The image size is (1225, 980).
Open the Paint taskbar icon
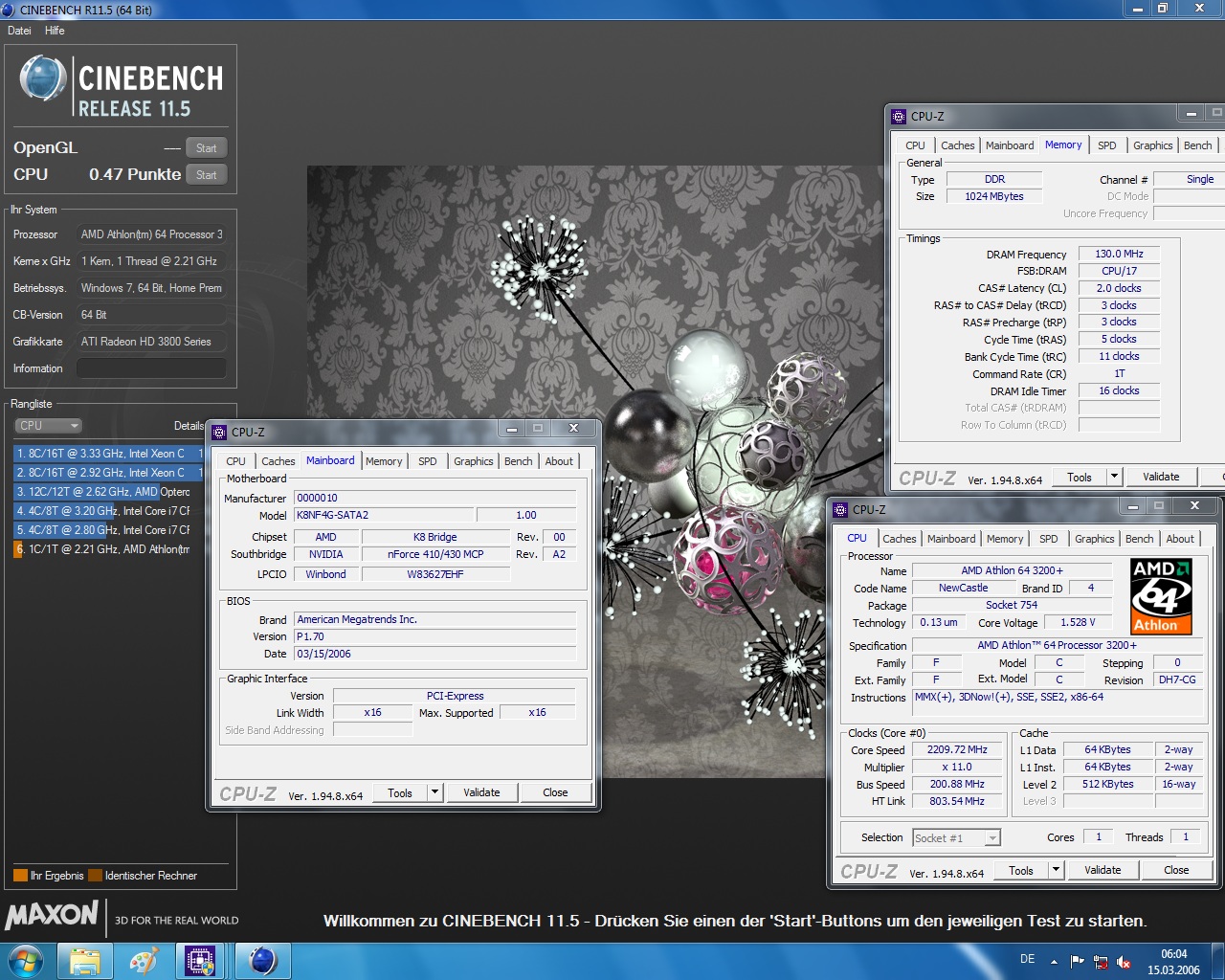pos(144,961)
